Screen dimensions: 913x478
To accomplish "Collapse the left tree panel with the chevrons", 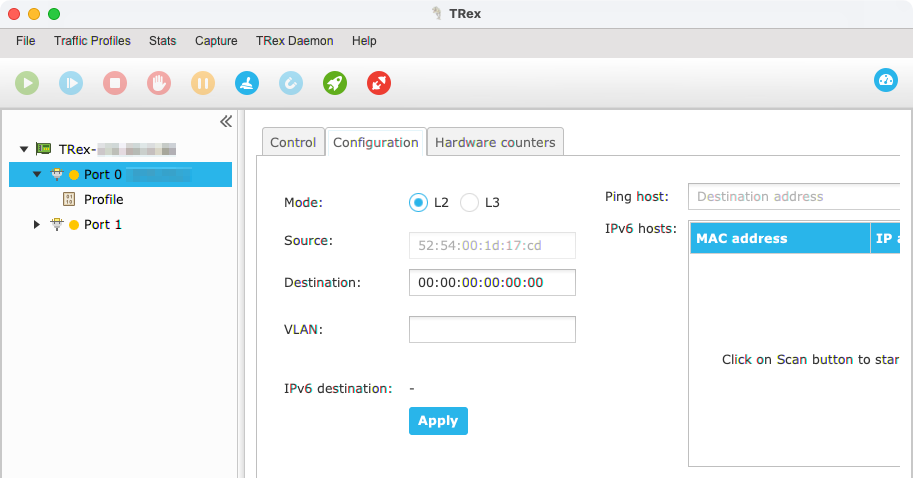I will tap(226, 121).
